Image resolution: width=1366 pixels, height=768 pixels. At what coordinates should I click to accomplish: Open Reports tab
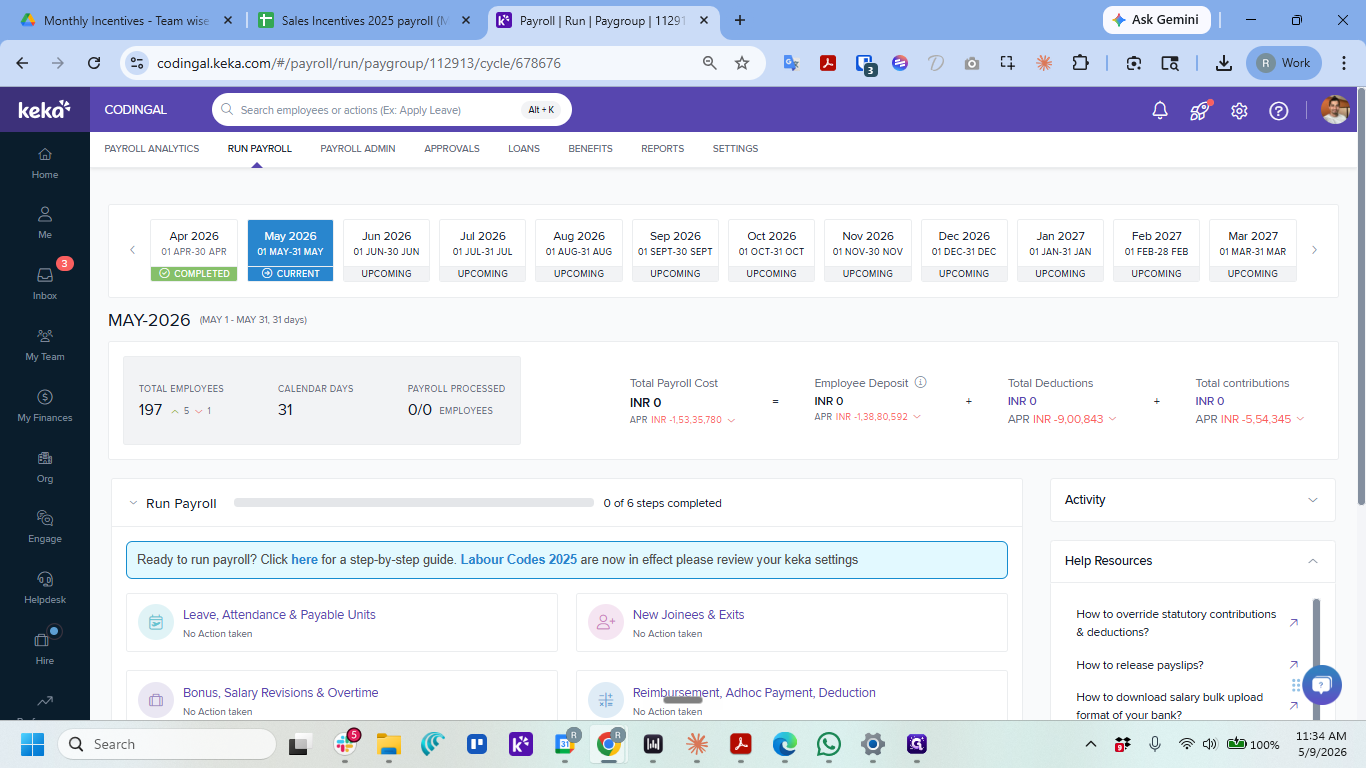click(663, 149)
